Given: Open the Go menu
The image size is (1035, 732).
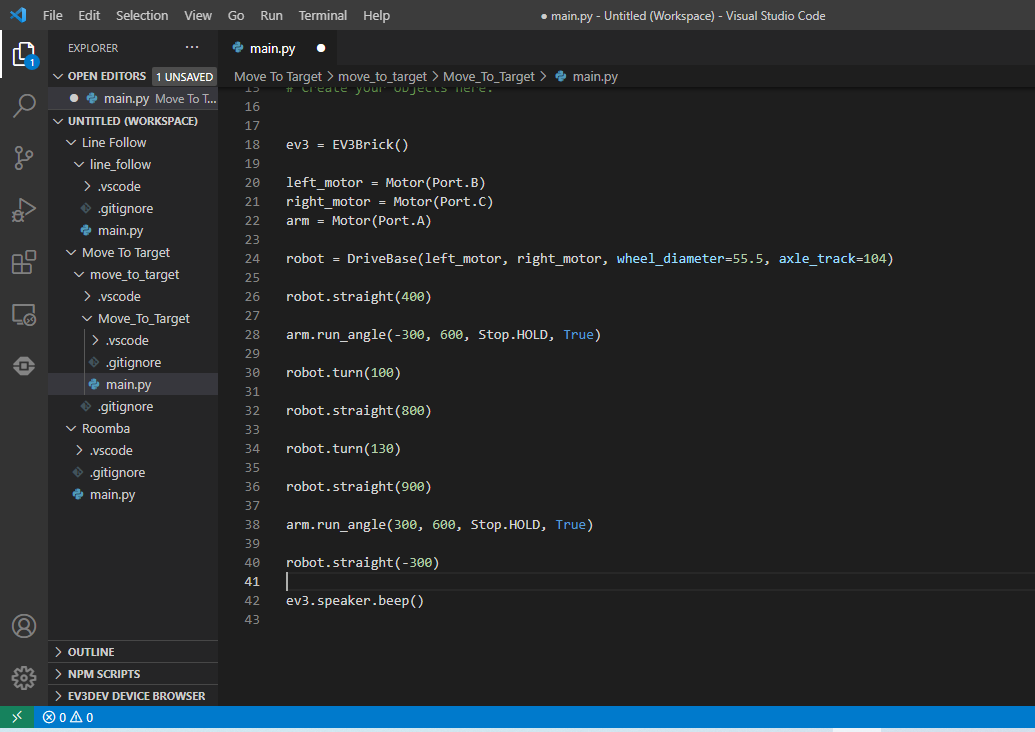Looking at the screenshot, I should [x=236, y=15].
